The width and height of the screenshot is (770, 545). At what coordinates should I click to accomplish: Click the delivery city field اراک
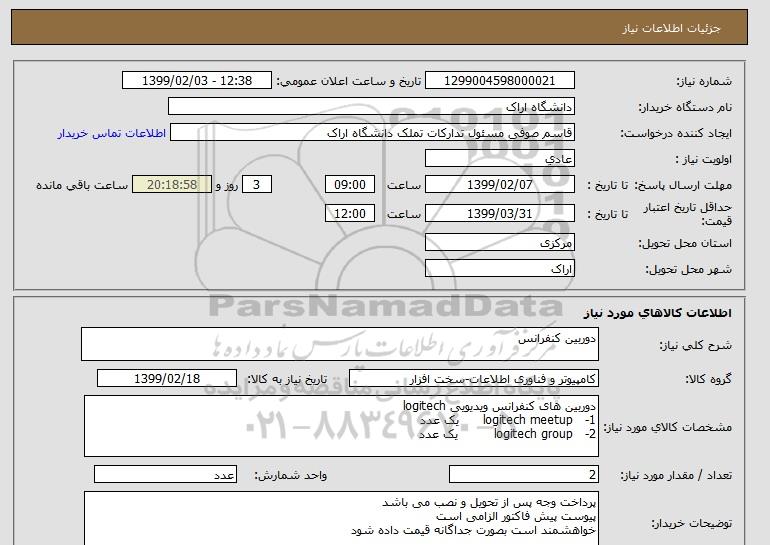pyautogui.click(x=499, y=269)
